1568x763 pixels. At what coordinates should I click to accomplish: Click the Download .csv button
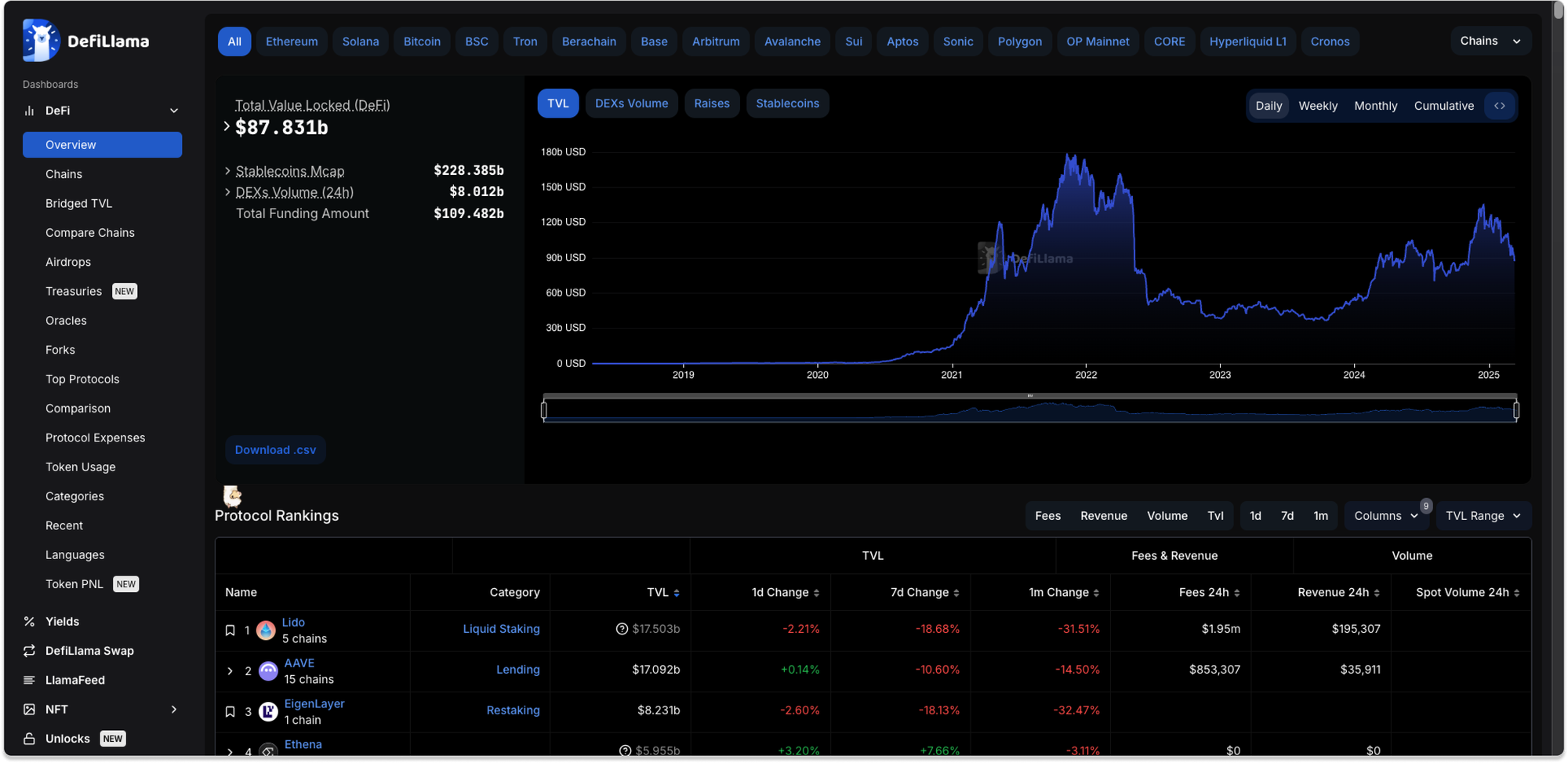pos(275,450)
